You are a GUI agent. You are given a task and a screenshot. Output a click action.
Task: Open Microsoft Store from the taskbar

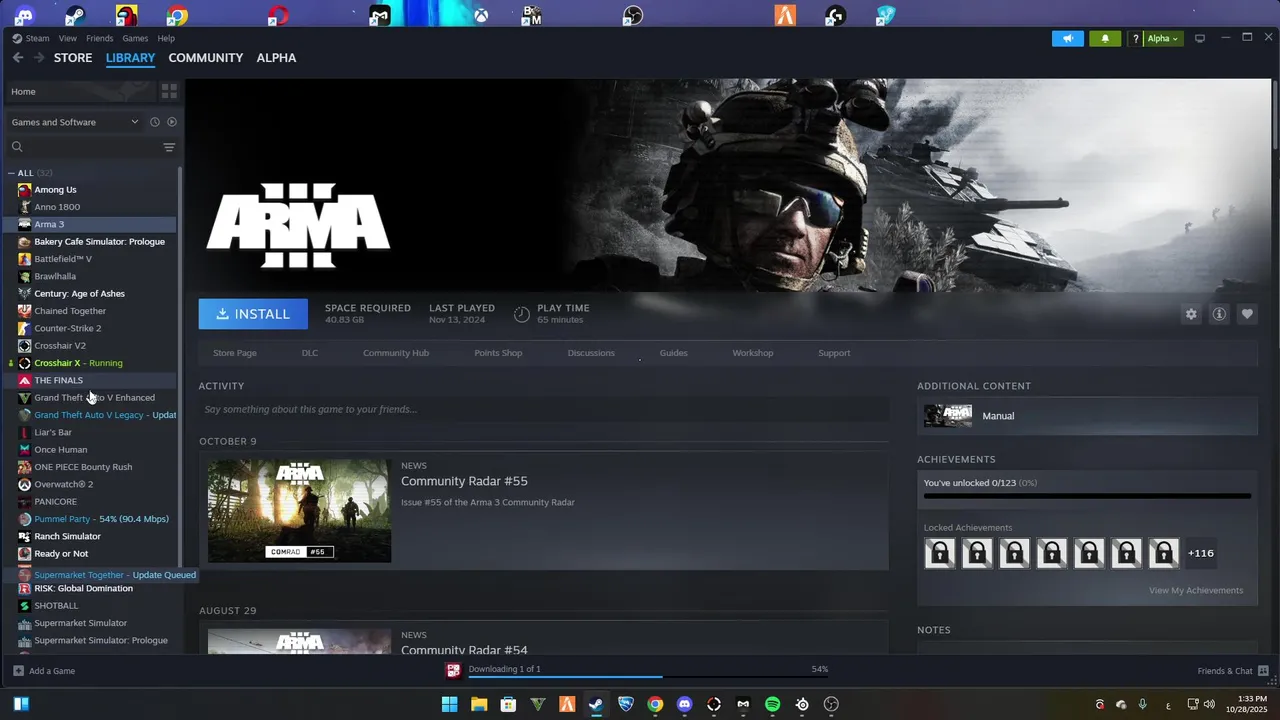pyautogui.click(x=508, y=704)
